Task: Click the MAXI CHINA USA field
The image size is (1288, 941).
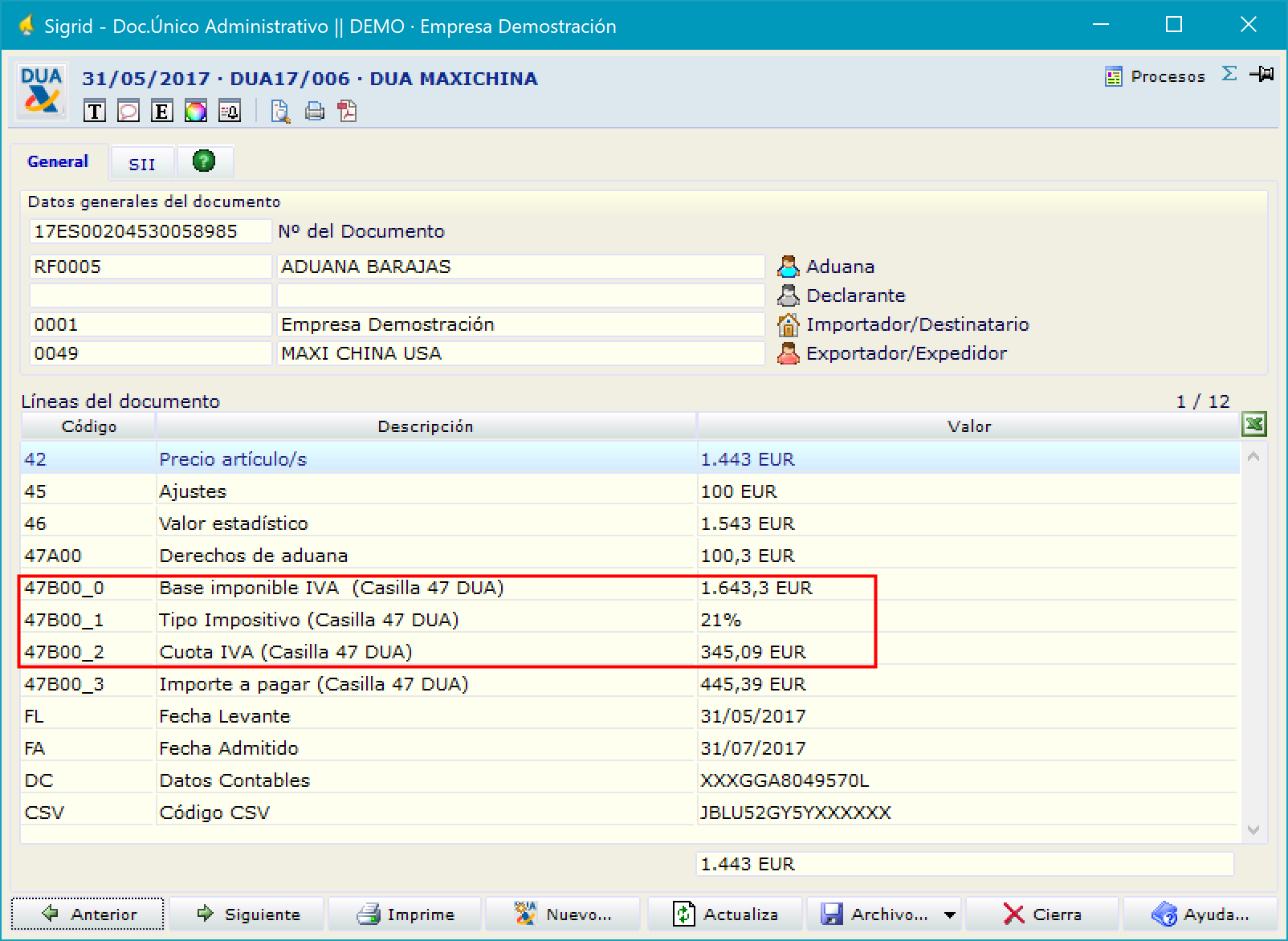Action: point(520,353)
